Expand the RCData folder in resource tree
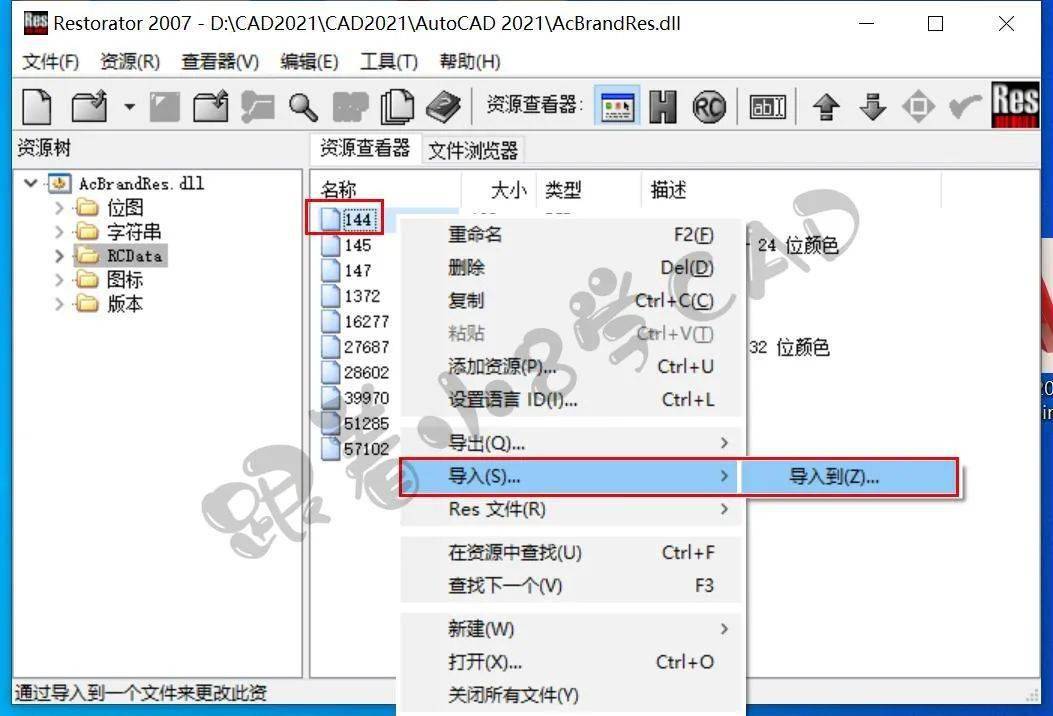This screenshot has width=1053, height=716. click(59, 255)
